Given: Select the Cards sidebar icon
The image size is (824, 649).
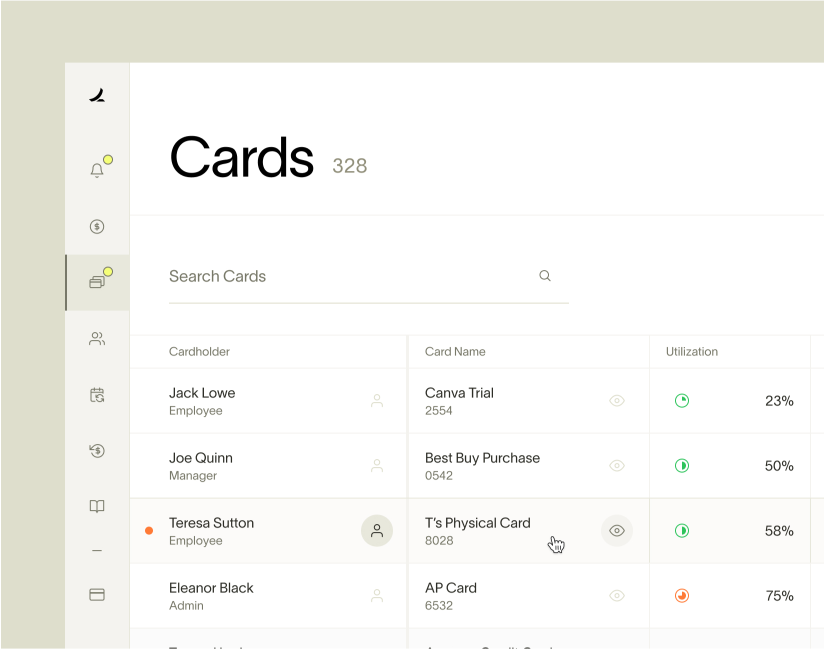Looking at the screenshot, I should [97, 282].
